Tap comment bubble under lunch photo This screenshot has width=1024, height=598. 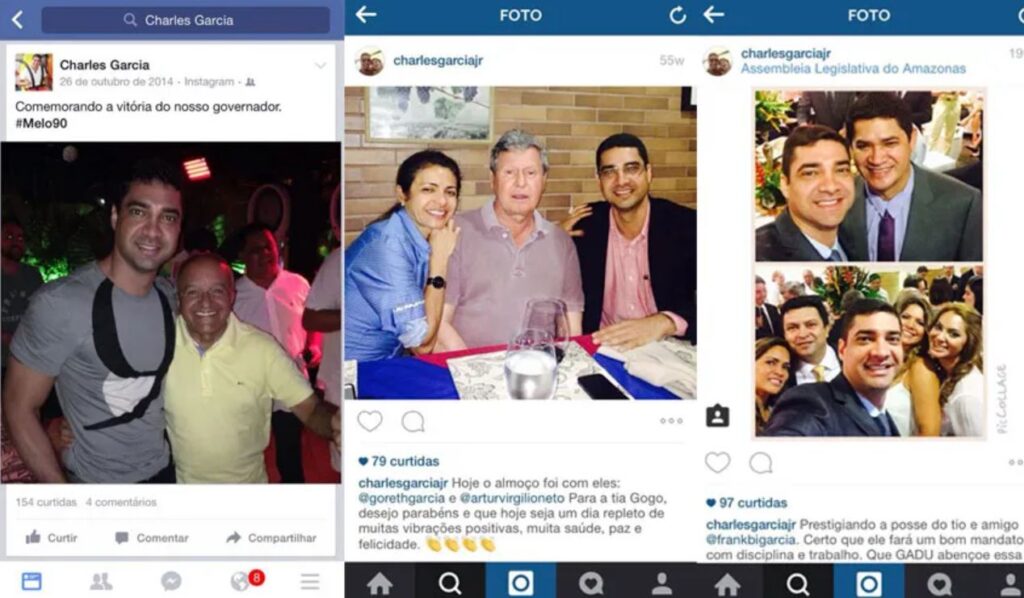[x=413, y=422]
